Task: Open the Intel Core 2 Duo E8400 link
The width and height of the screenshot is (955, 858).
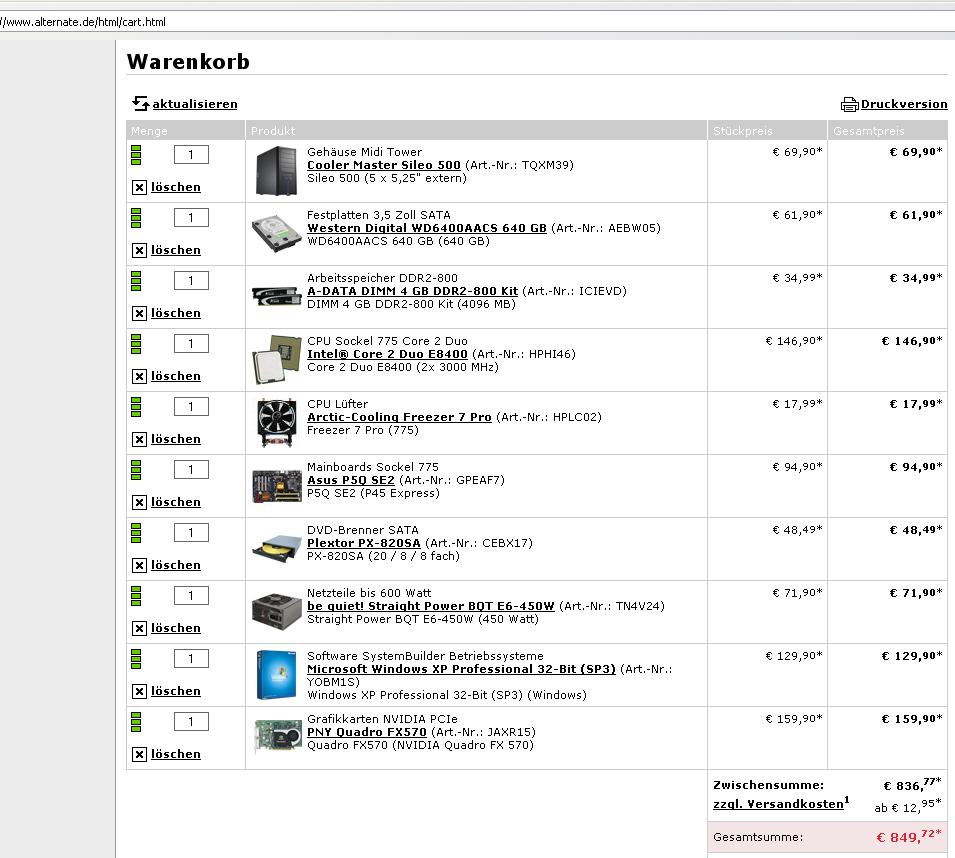Action: (387, 354)
